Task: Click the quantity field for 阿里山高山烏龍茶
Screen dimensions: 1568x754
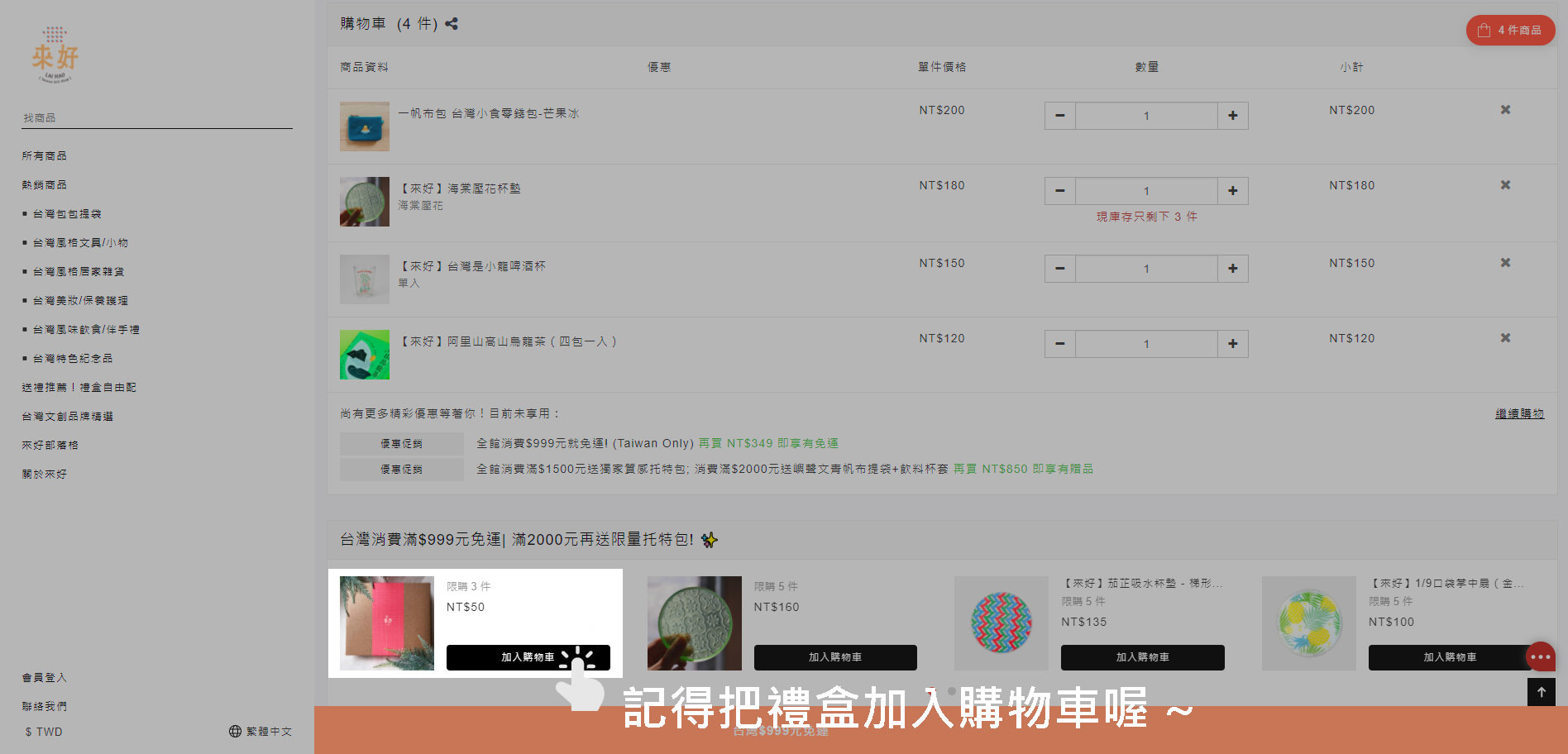Action: tap(1146, 344)
